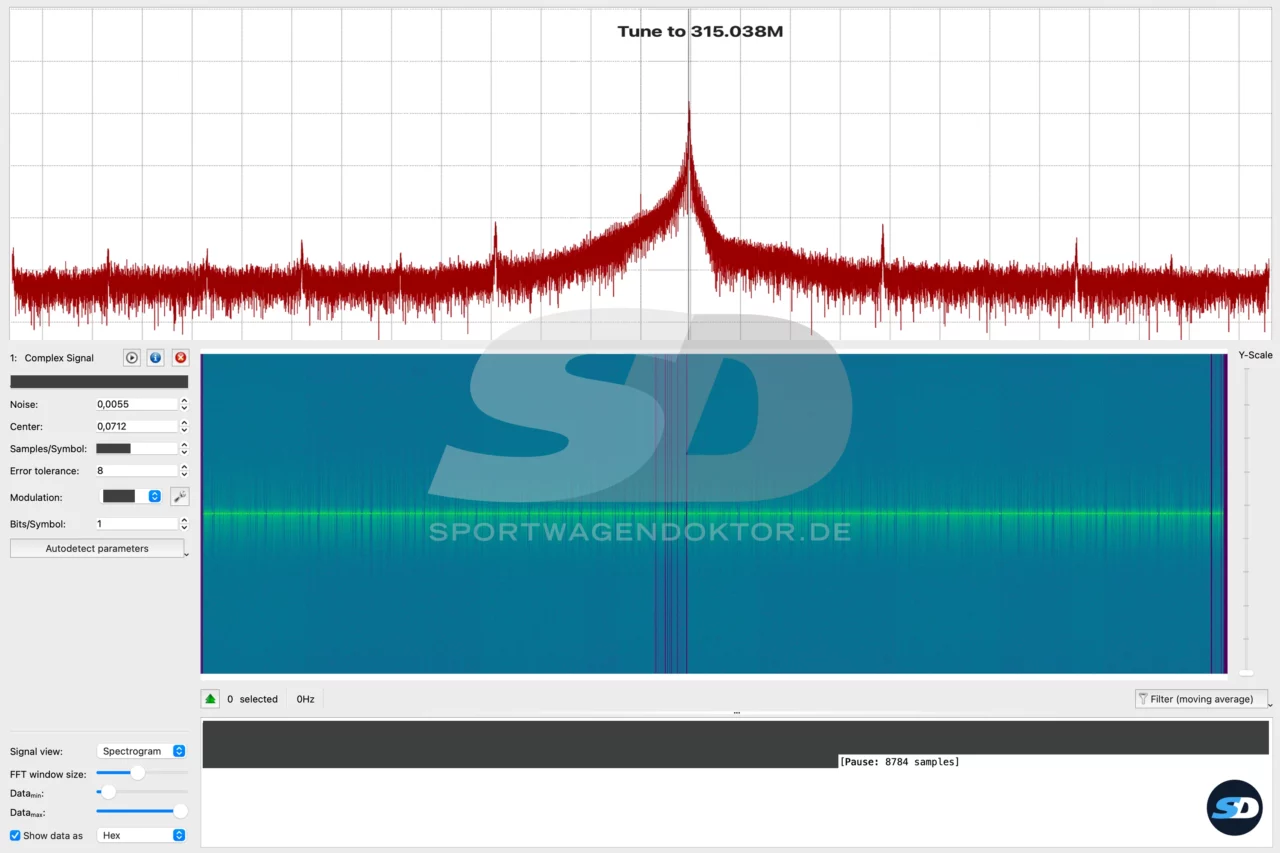Screen dimensions: 1280x853
Task: Click the Data min slider handle
Action: click(108, 792)
